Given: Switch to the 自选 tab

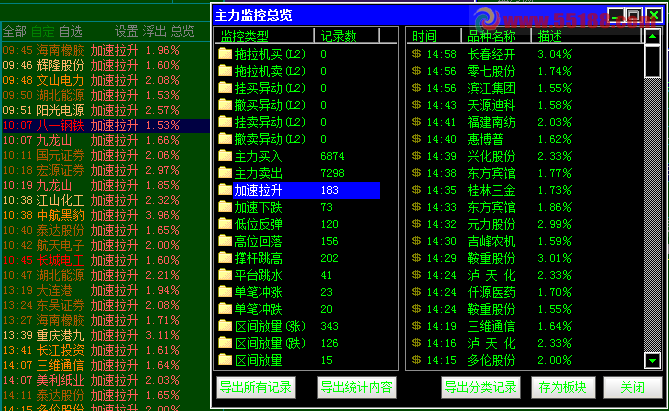Looking at the screenshot, I should pyautogui.click(x=70, y=32).
